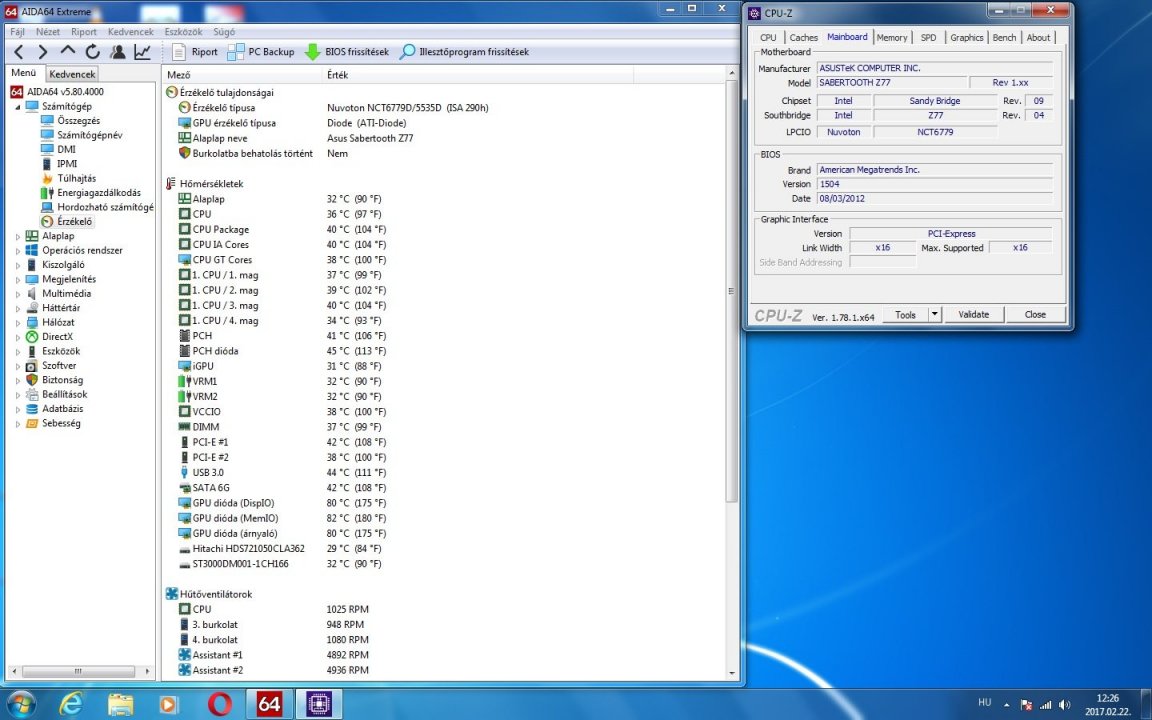Click the up-level arrow in AIDA64 toolbar
This screenshot has width=1152, height=720.
point(68,51)
